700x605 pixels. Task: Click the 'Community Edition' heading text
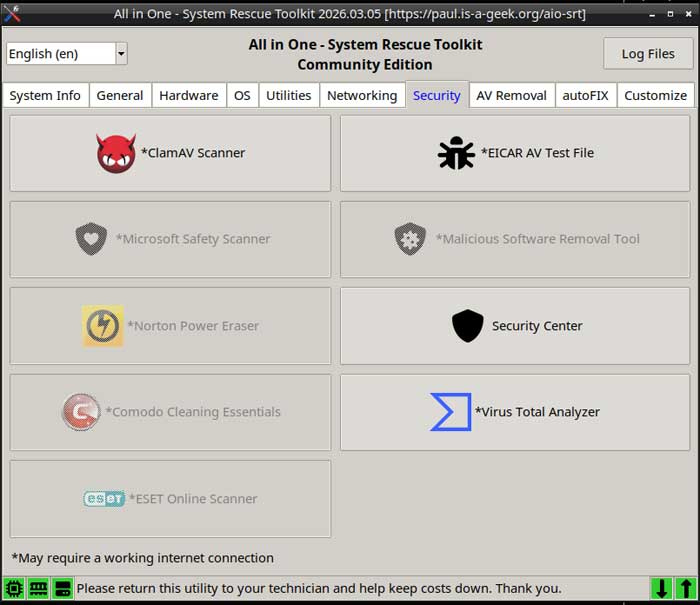(365, 65)
